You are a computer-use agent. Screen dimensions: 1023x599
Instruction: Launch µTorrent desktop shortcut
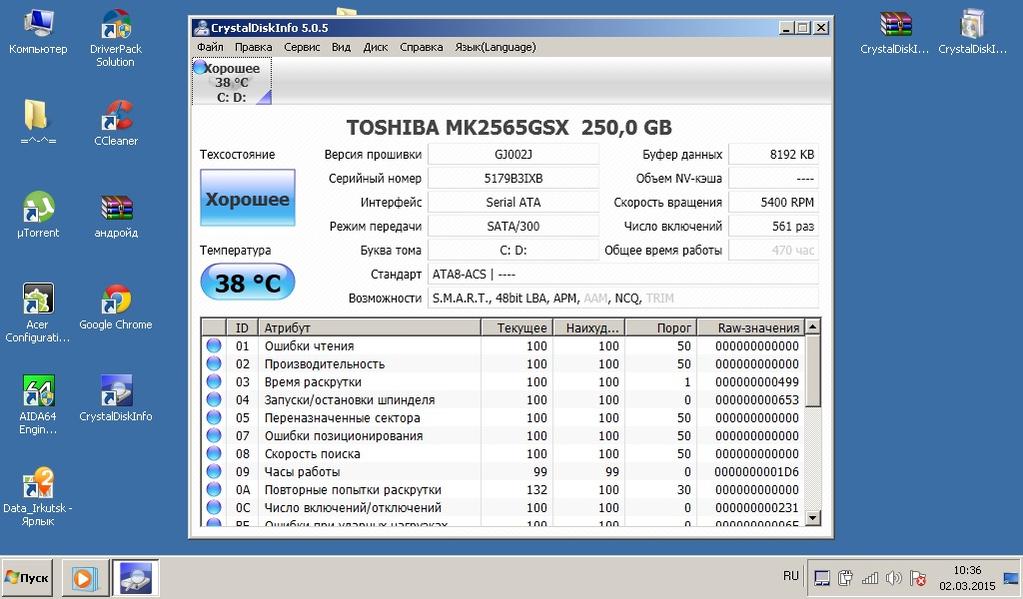tap(38, 215)
